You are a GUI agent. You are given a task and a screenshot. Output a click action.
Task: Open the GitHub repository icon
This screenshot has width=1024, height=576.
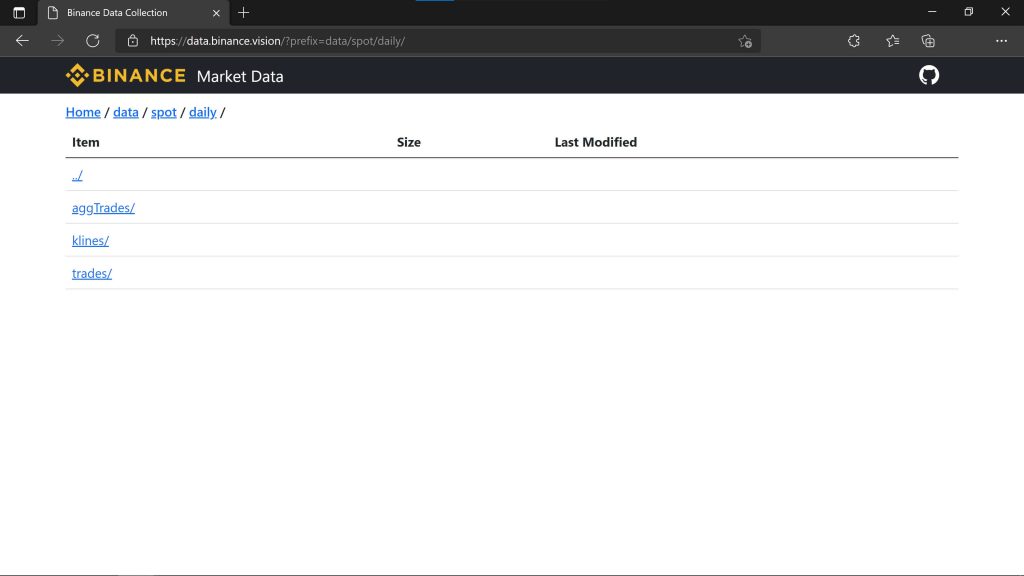click(929, 76)
